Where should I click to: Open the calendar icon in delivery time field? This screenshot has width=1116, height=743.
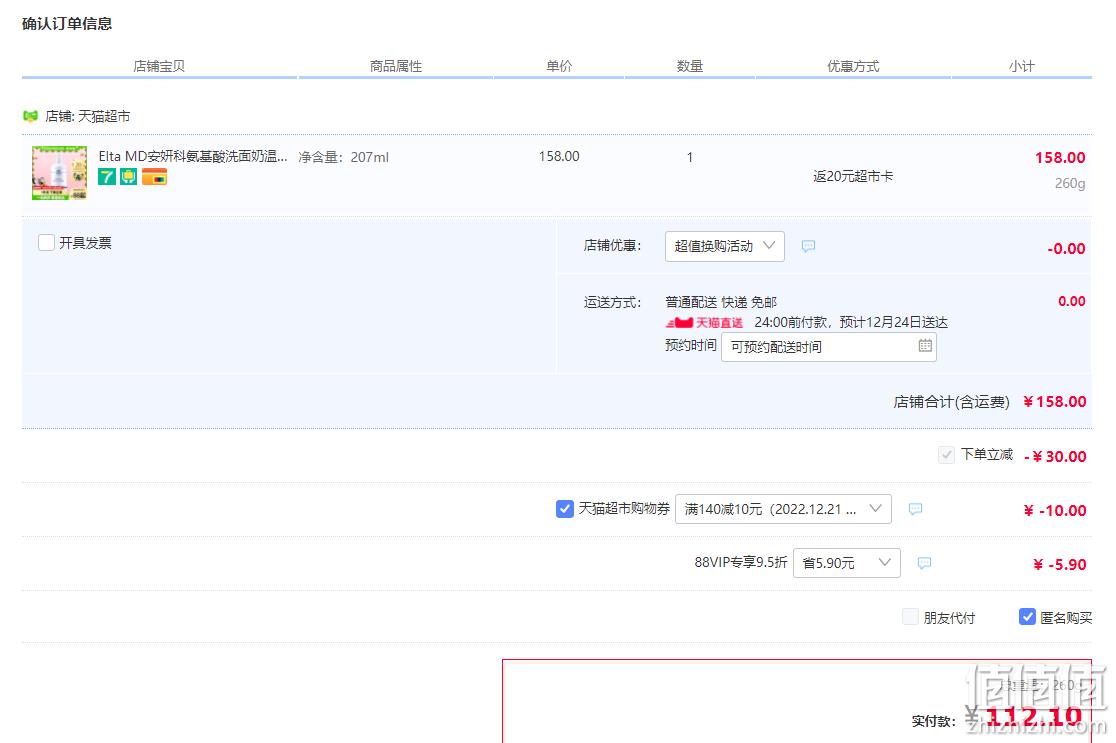pos(925,346)
